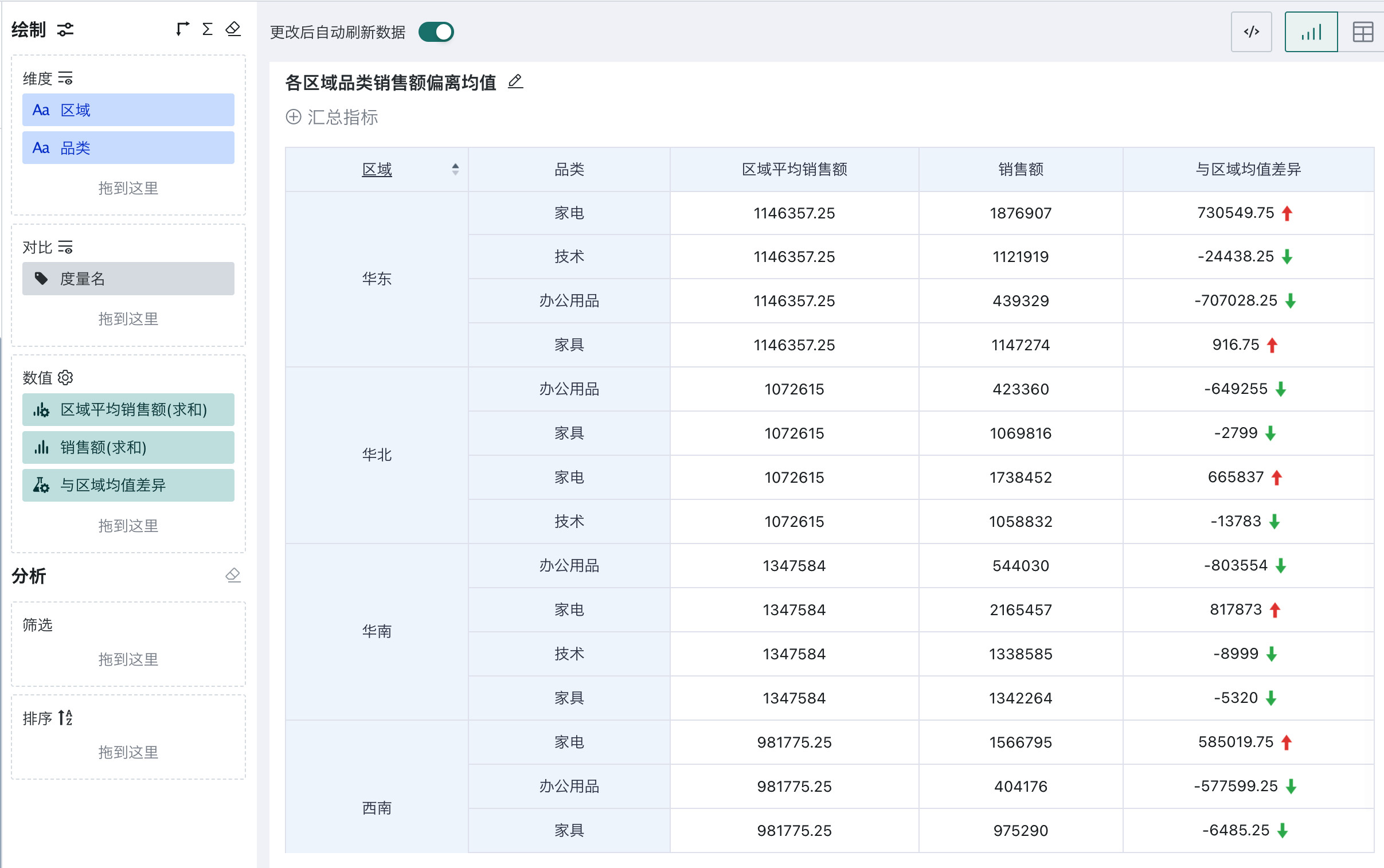Click the difference value 916.75
The width and height of the screenshot is (1384, 868).
tap(1236, 345)
